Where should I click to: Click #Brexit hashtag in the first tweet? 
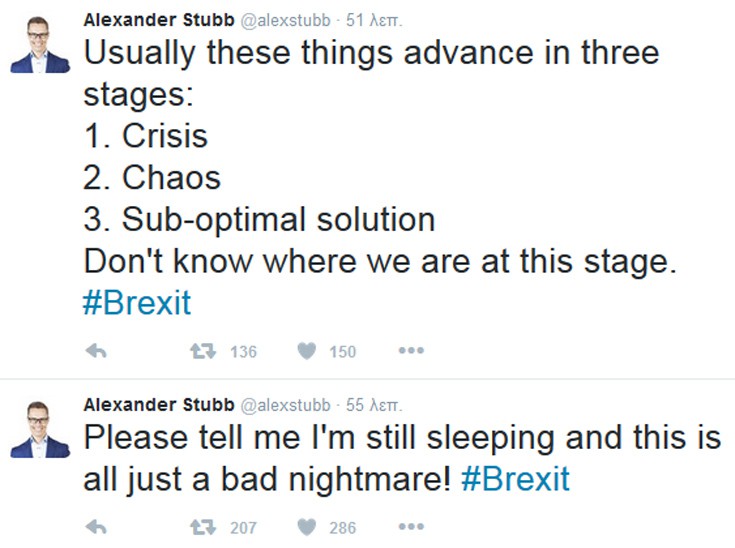point(137,303)
